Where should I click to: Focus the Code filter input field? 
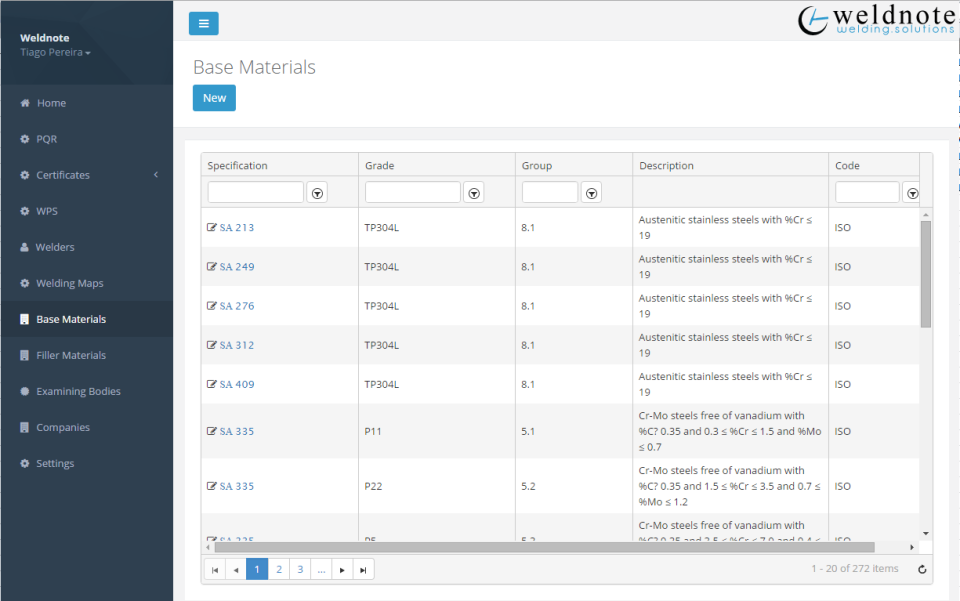point(867,192)
